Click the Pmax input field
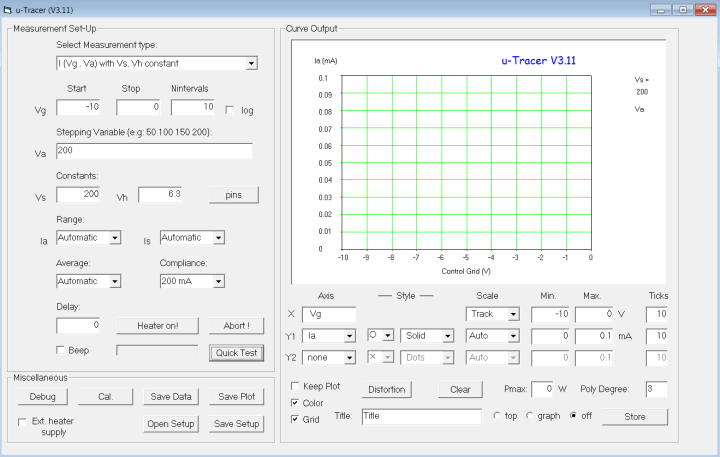This screenshot has width=720, height=457. pos(542,389)
